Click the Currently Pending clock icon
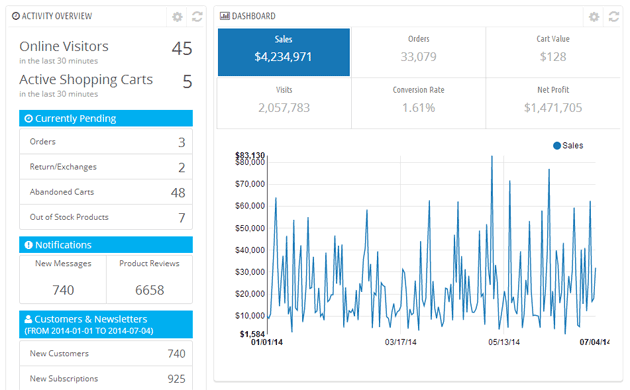 (29, 118)
